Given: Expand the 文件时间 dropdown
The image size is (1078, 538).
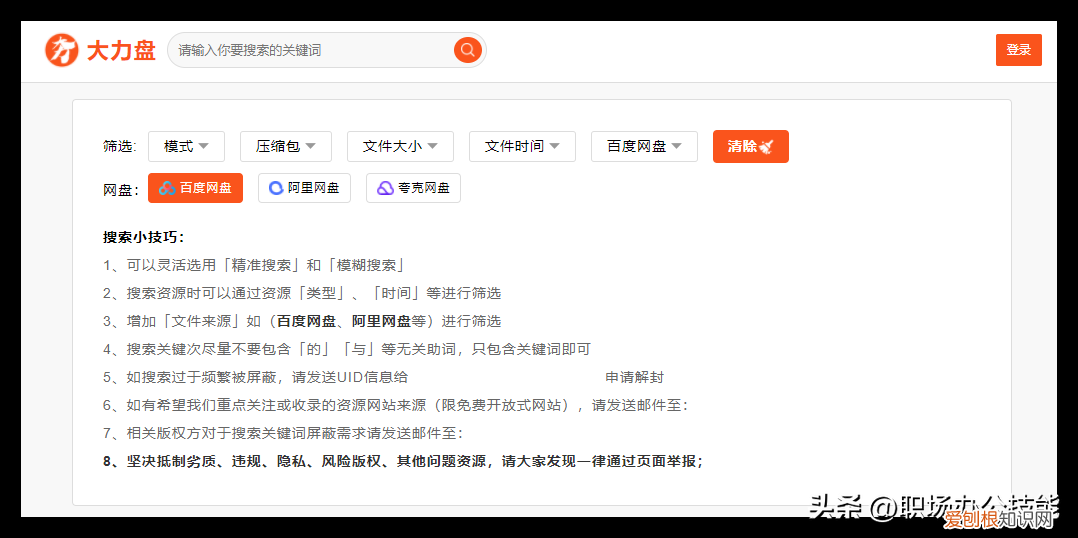Looking at the screenshot, I should [522, 146].
